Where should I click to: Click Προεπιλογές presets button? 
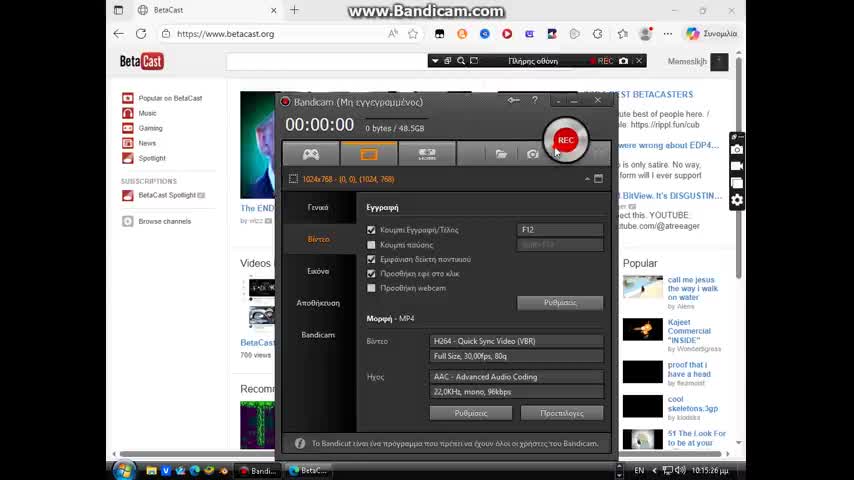click(562, 413)
